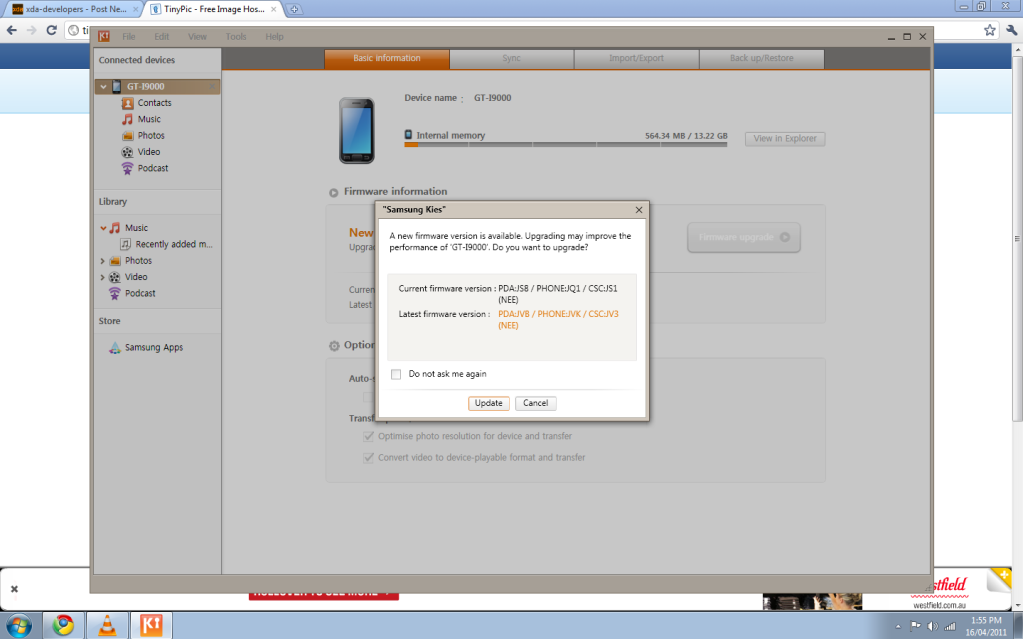Screen dimensions: 1023x639
Task: Click the Action Center flag icon
Action: pos(915,627)
